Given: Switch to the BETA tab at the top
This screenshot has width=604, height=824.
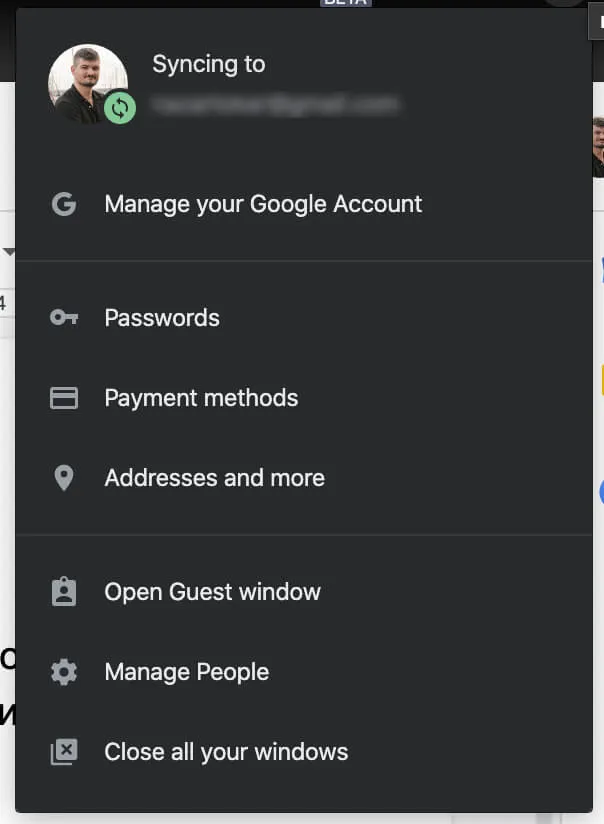Looking at the screenshot, I should tap(345, 3).
